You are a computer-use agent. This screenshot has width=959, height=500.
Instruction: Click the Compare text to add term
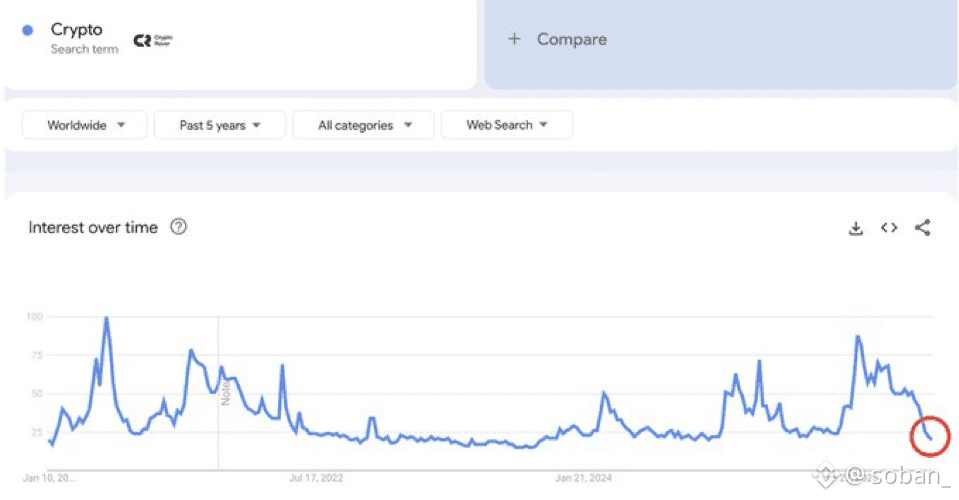click(572, 39)
